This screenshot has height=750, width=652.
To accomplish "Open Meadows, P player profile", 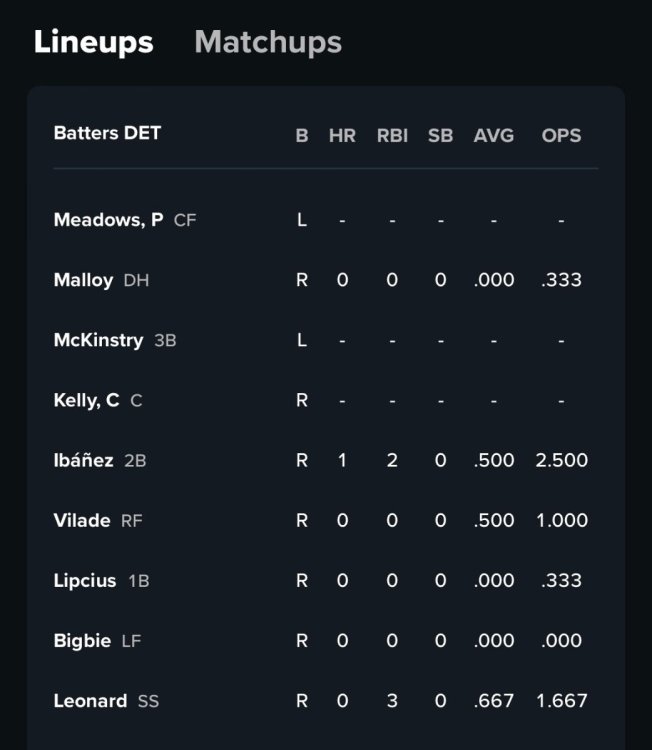I will [108, 220].
